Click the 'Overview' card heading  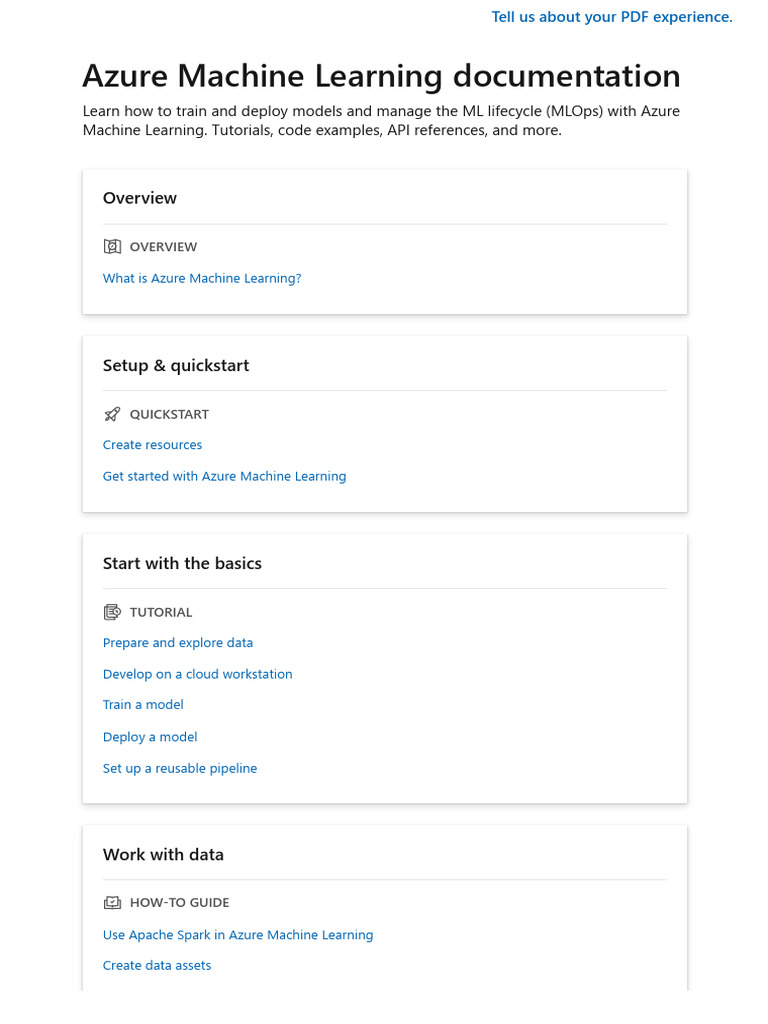point(140,198)
